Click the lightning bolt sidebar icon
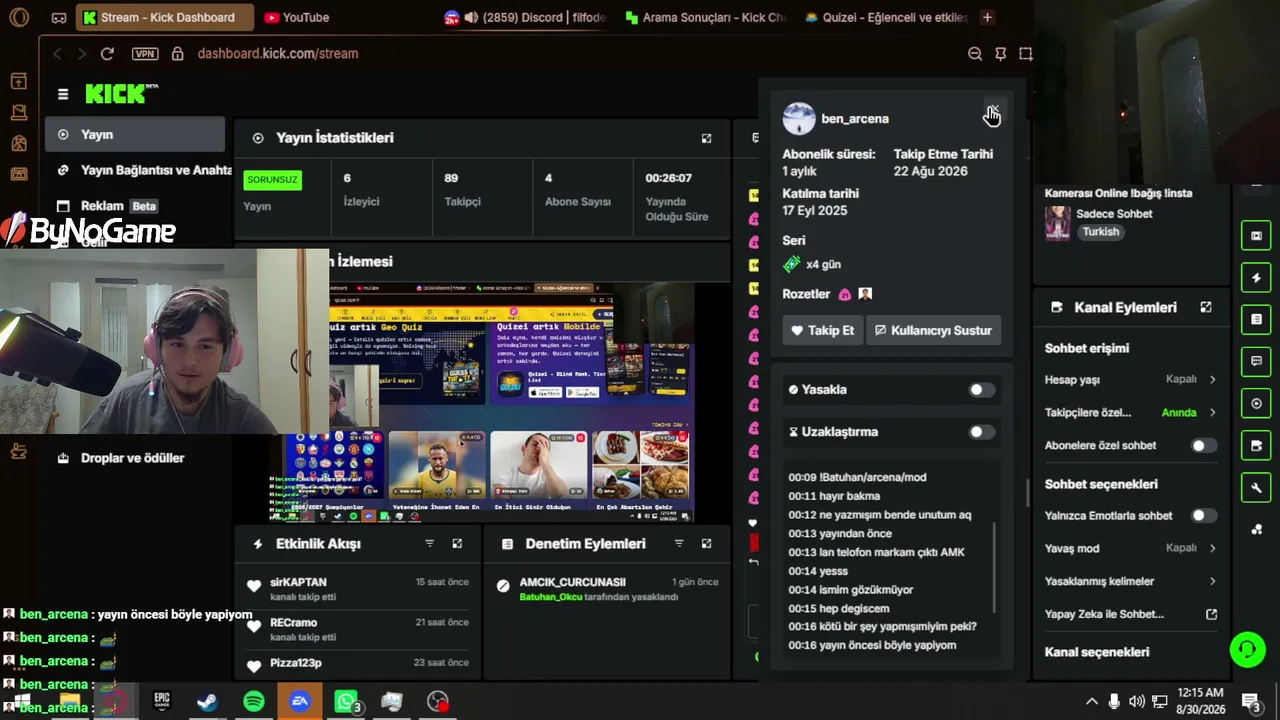This screenshot has width=1280, height=720. pyautogui.click(x=1256, y=277)
